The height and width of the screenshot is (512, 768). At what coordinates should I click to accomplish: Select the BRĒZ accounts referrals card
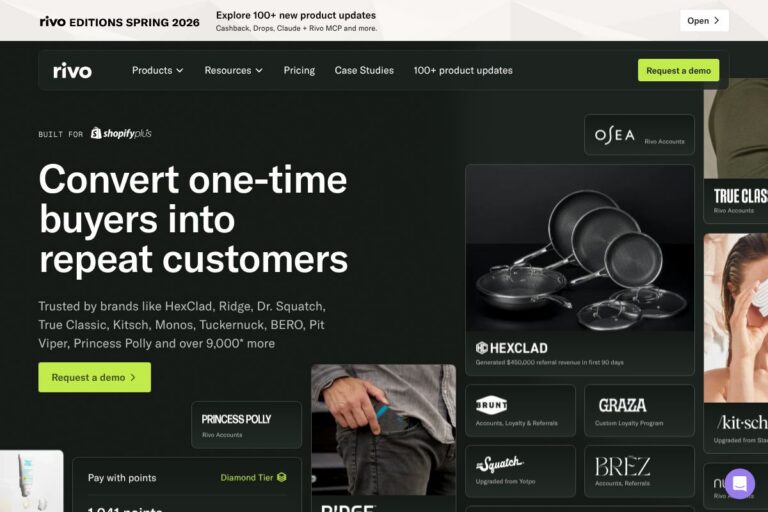click(x=639, y=471)
